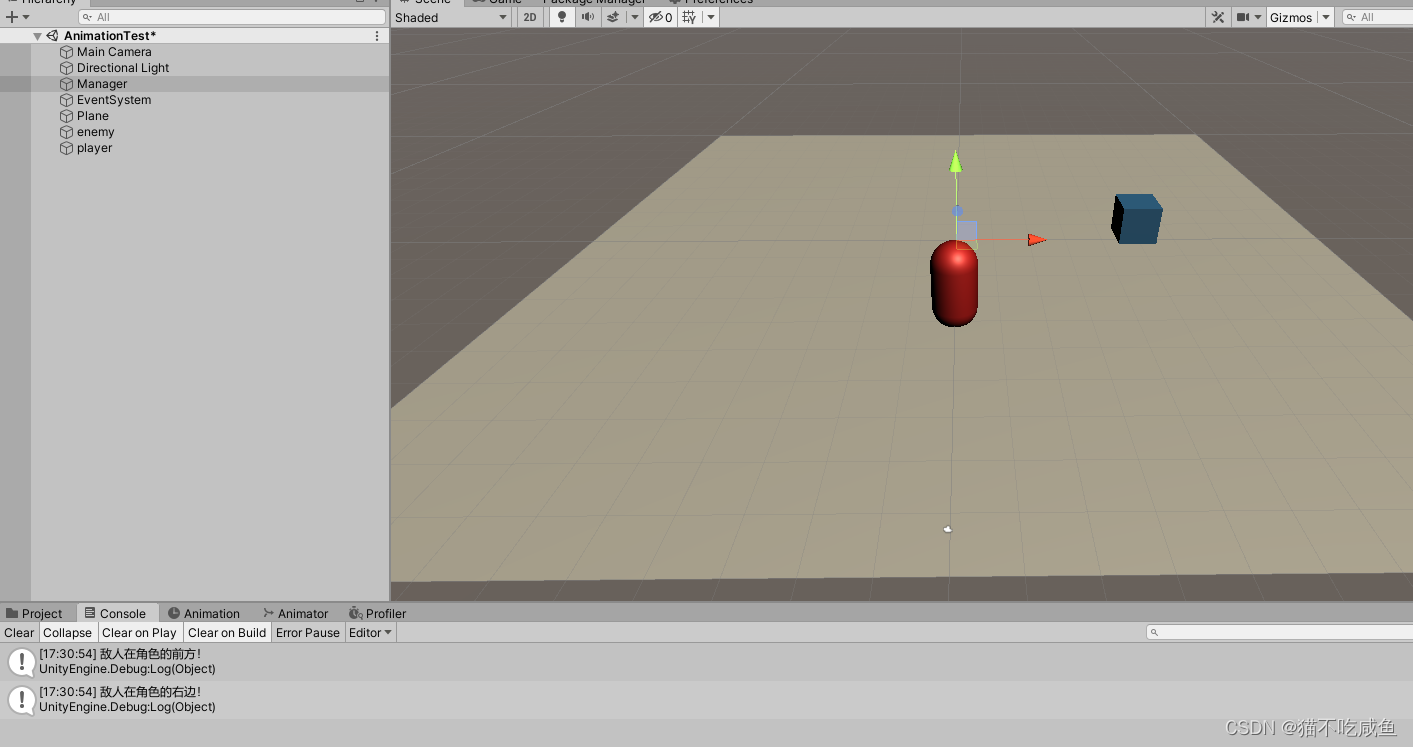
Task: Toggle Clear on Build in Console
Action: (227, 633)
